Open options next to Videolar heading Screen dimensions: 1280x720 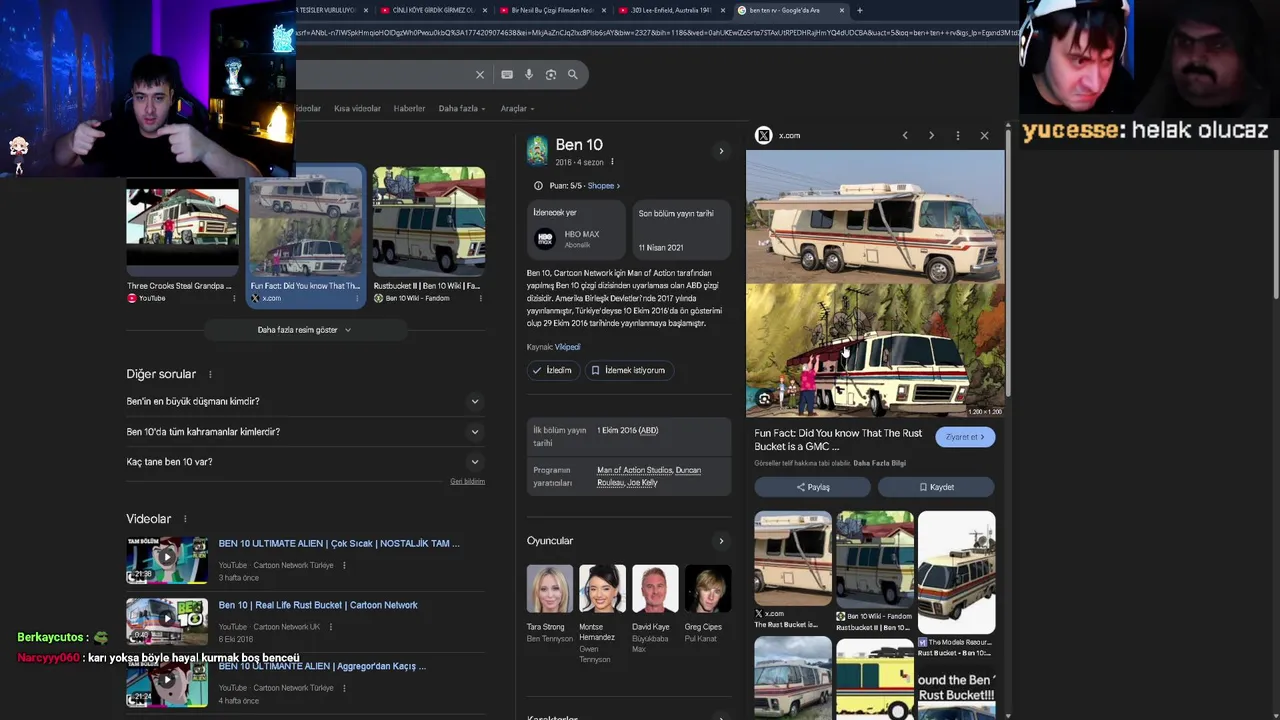(185, 519)
